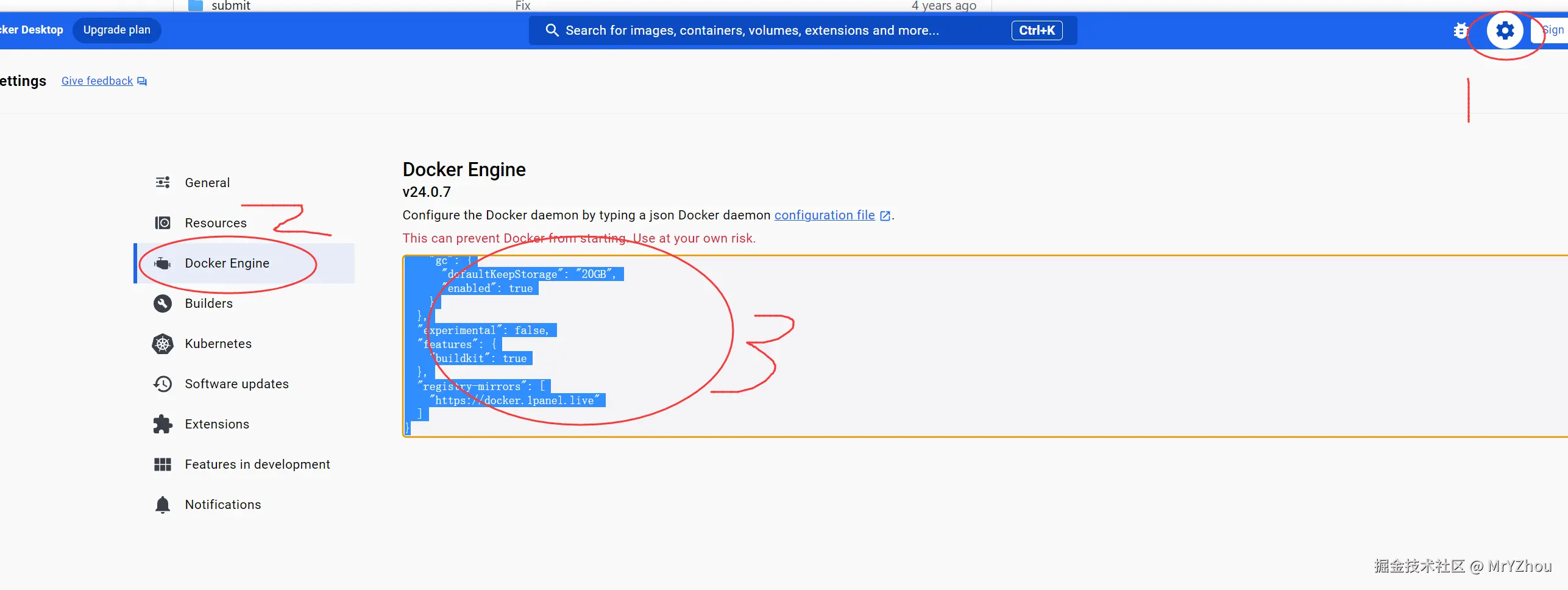This screenshot has width=1568, height=590.
Task: Open Software updates settings tab
Action: coord(245,383)
